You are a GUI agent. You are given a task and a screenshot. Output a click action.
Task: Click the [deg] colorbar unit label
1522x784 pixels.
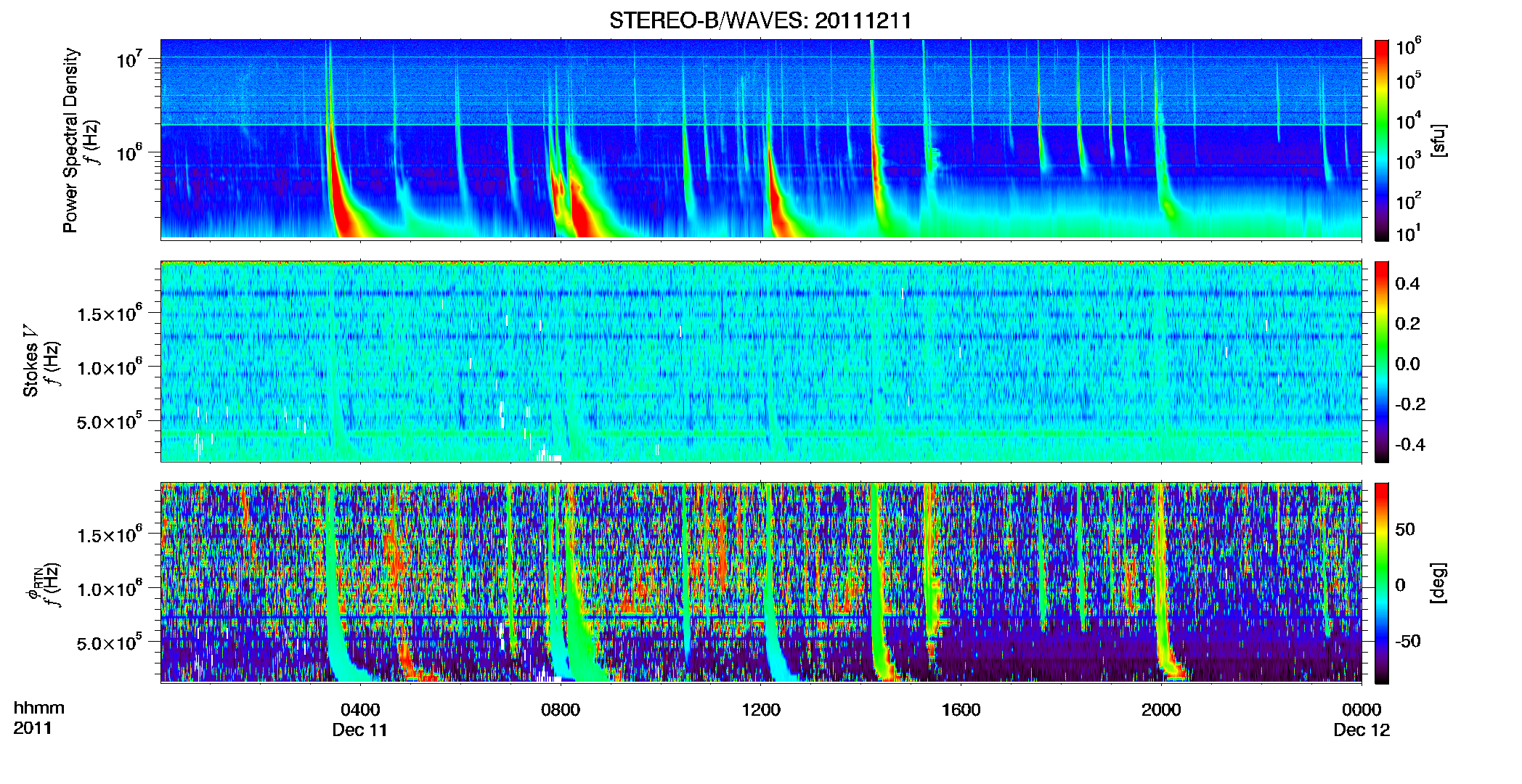(1438, 583)
